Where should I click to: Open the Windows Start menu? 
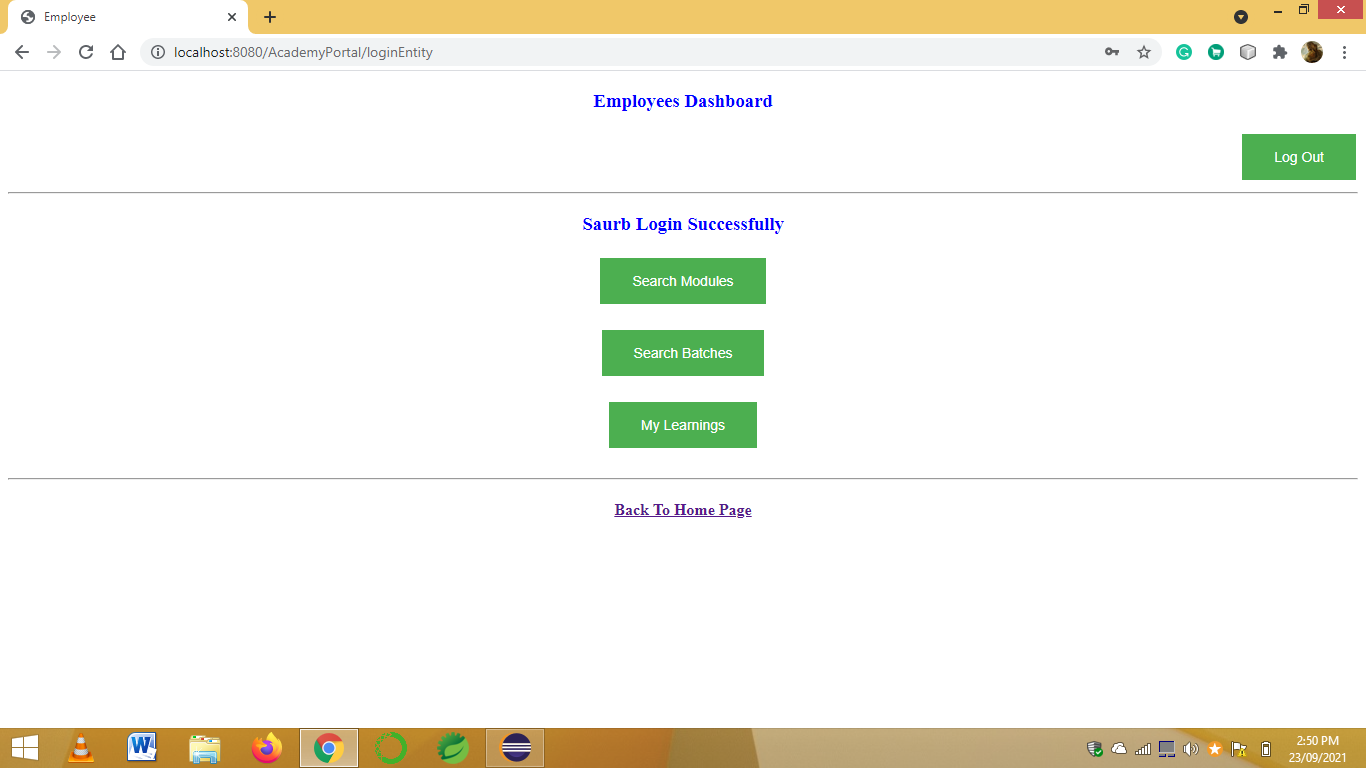[25, 748]
